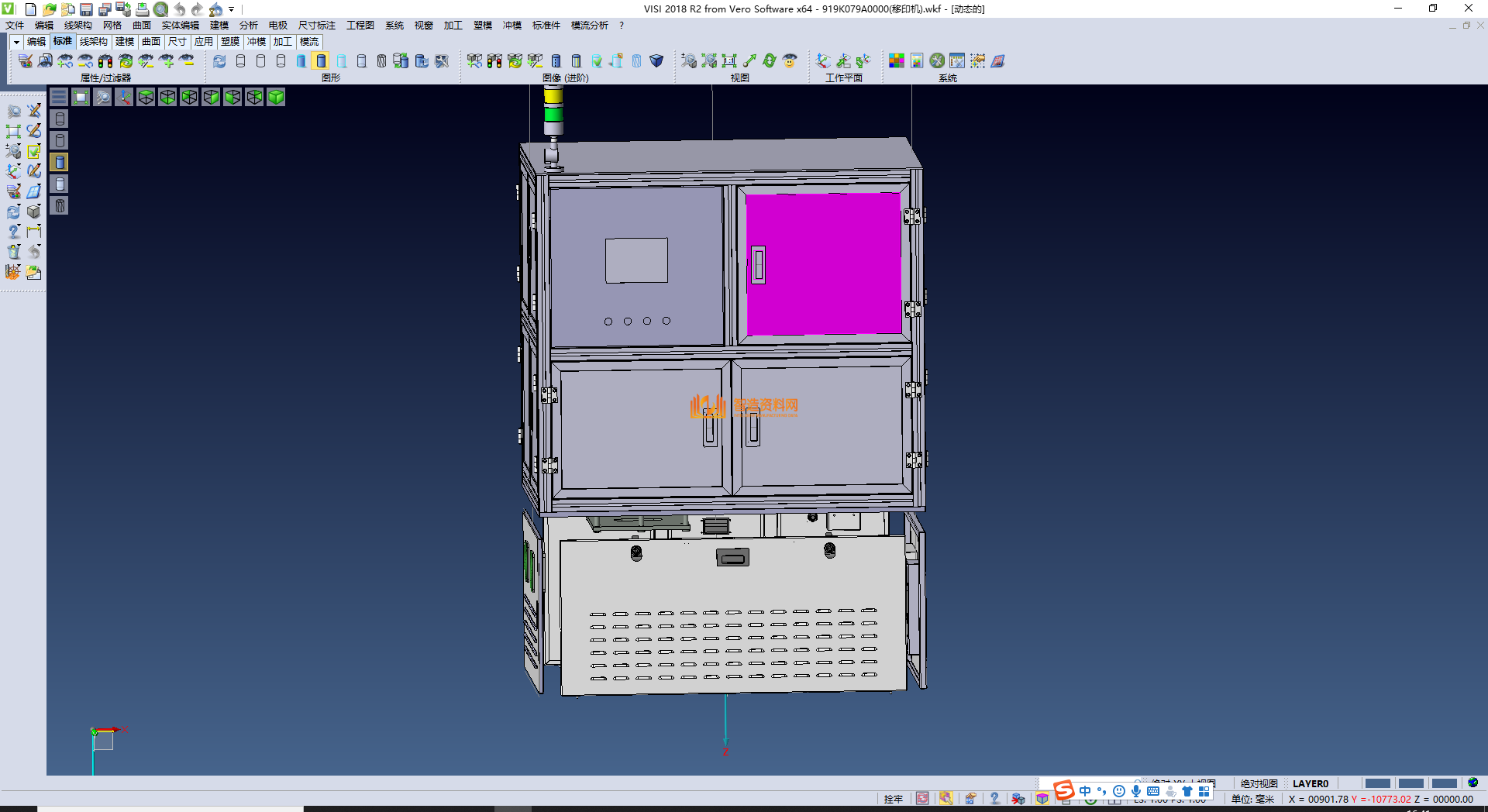Select the green solid shaded cube view icon
This screenshot has width=1488, height=812.
(276, 97)
